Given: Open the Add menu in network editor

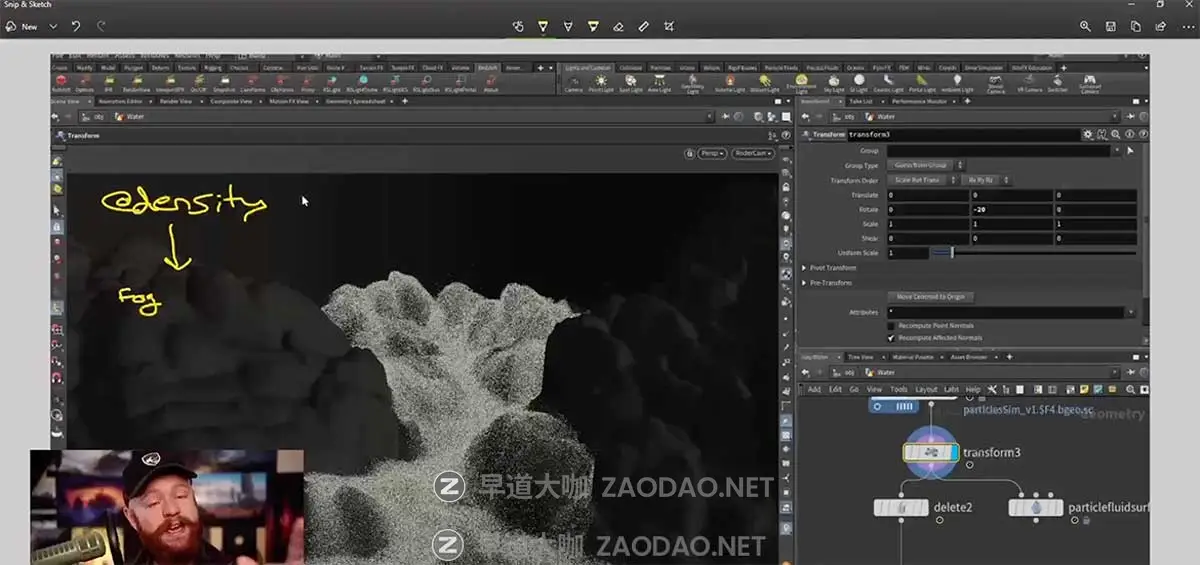Looking at the screenshot, I should [x=813, y=389].
